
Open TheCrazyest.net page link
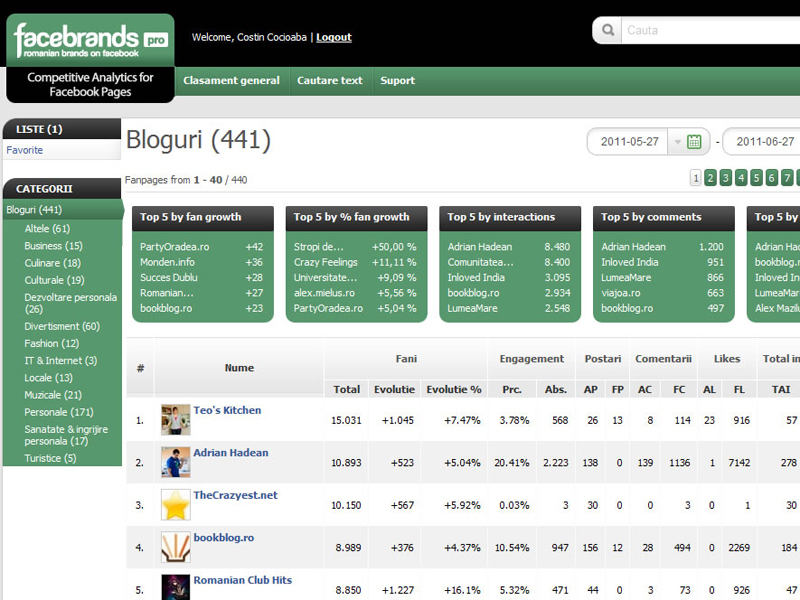tap(235, 495)
